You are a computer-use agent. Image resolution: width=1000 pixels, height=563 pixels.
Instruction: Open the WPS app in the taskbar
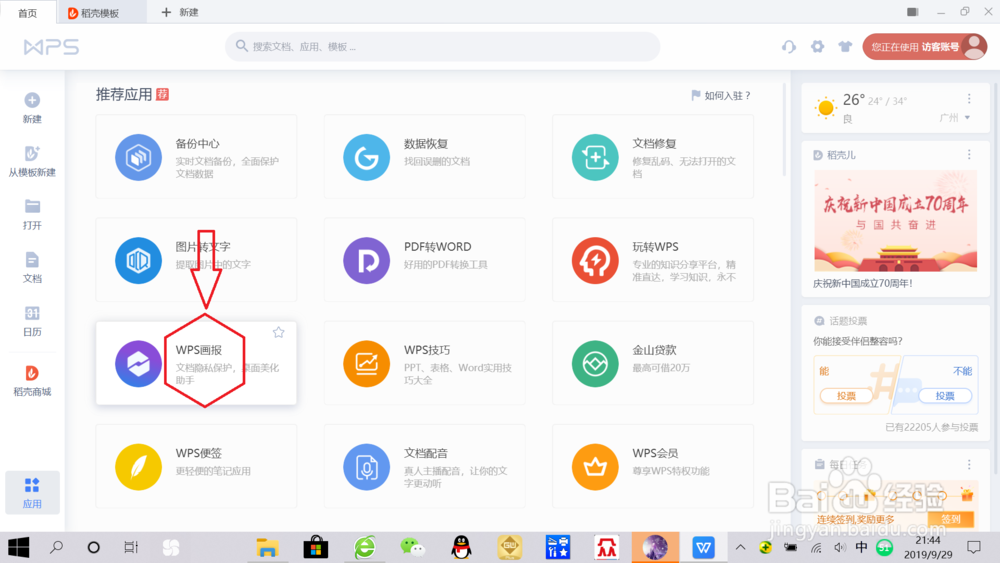[x=703, y=547]
